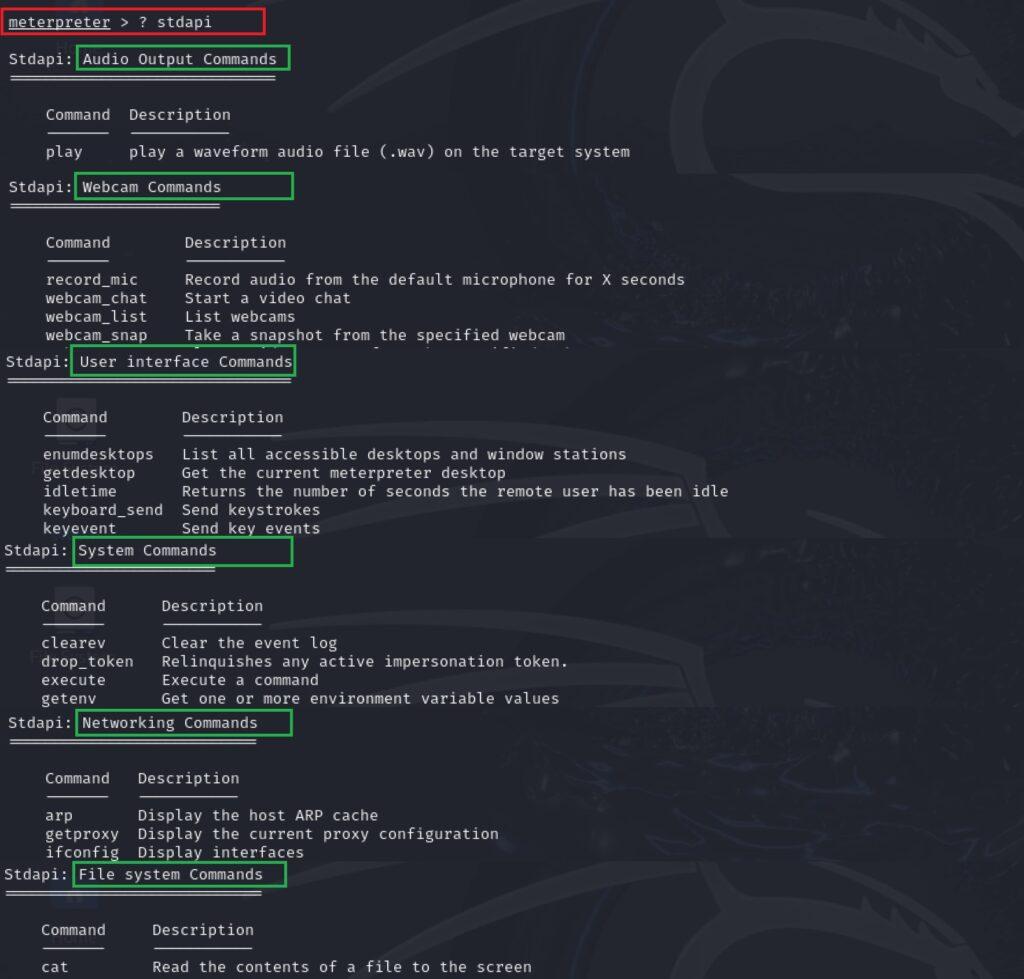The width and height of the screenshot is (1024, 979).
Task: Click the 'getenv' command
Action: (69, 698)
